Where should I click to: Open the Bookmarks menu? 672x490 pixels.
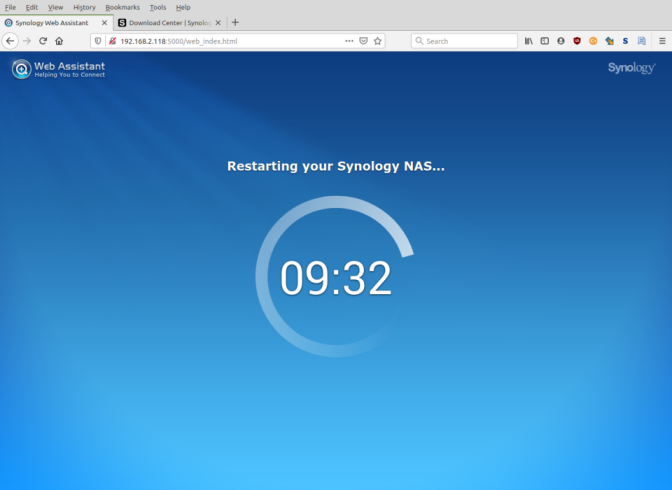click(x=123, y=7)
